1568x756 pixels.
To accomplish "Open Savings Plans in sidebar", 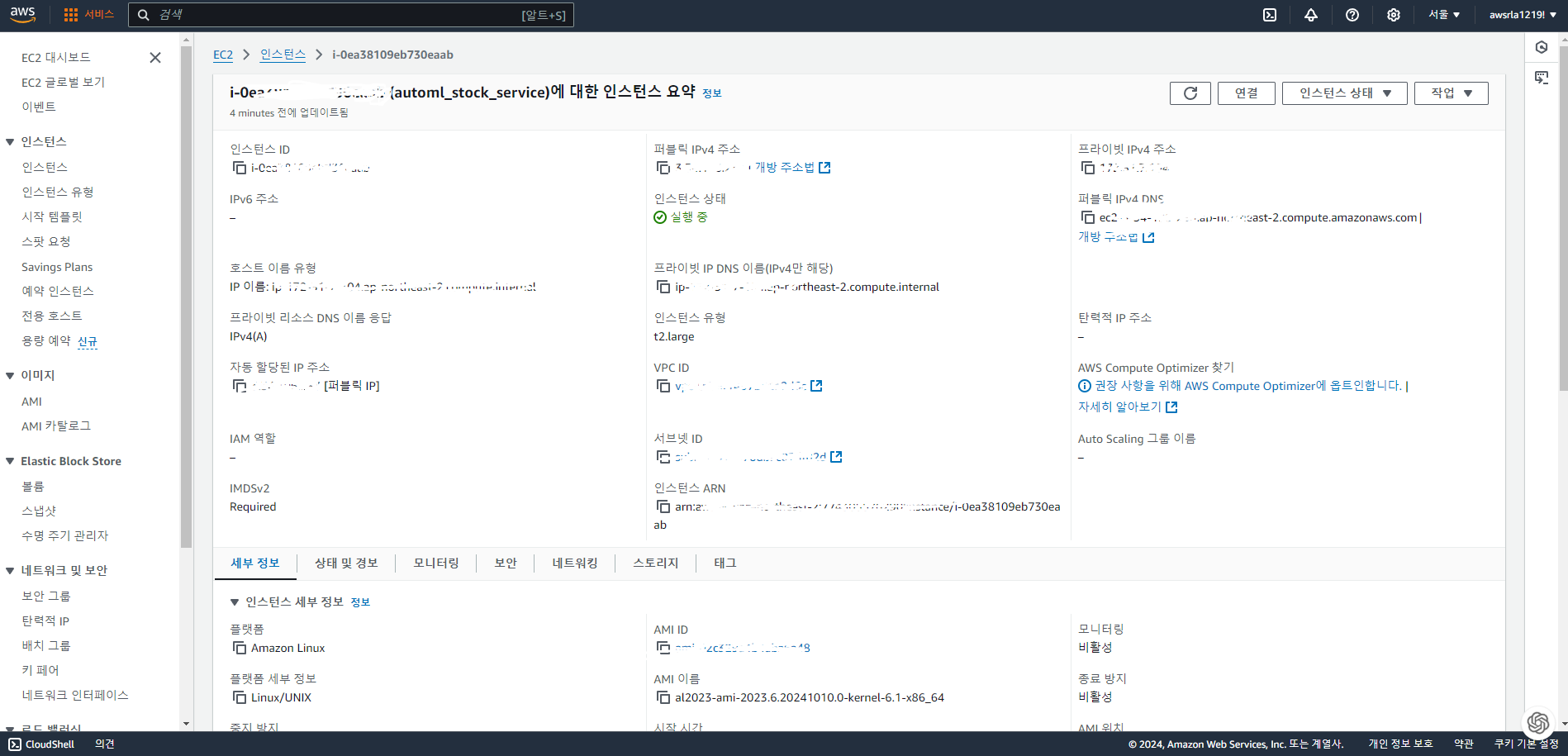I will [57, 267].
